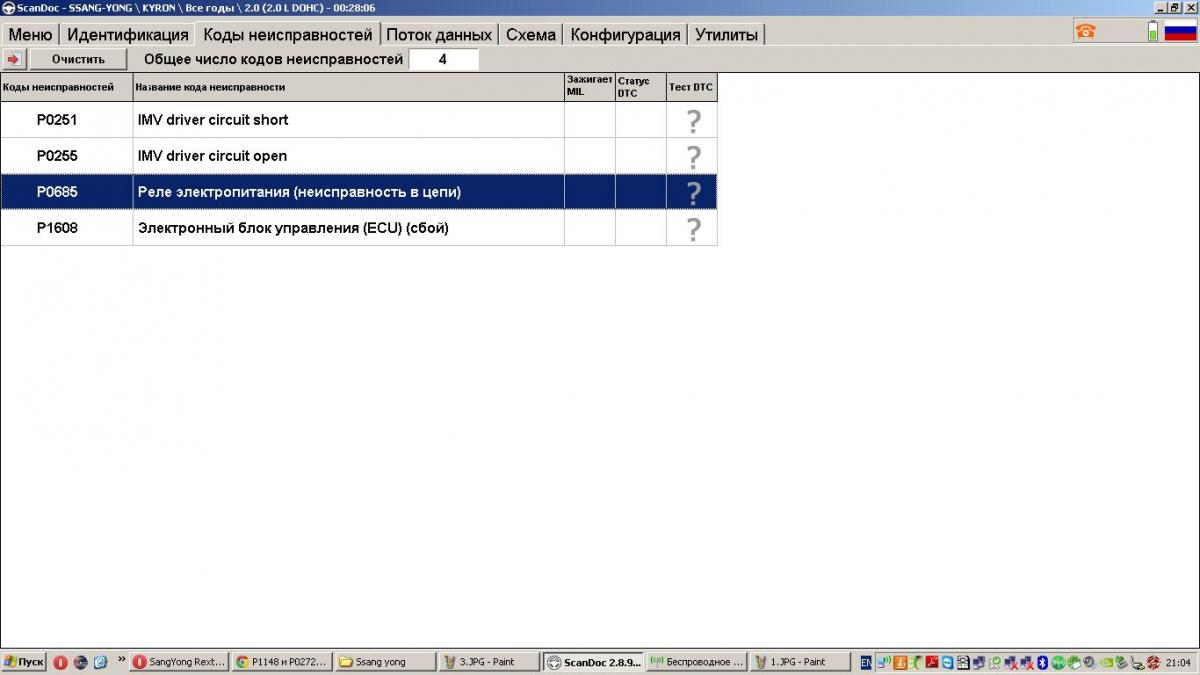Click 'IMV driver circuit short' description
The image size is (1200, 675).
coord(213,120)
